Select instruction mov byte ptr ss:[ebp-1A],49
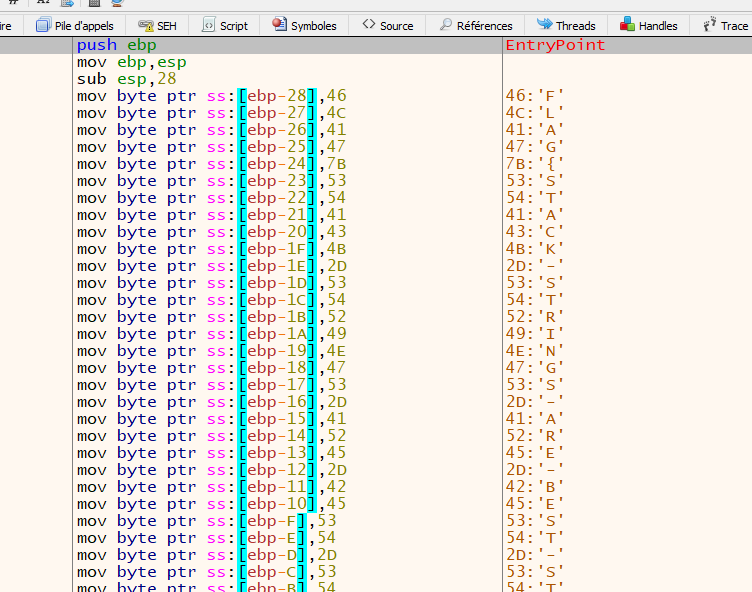The image size is (752, 592). point(212,334)
